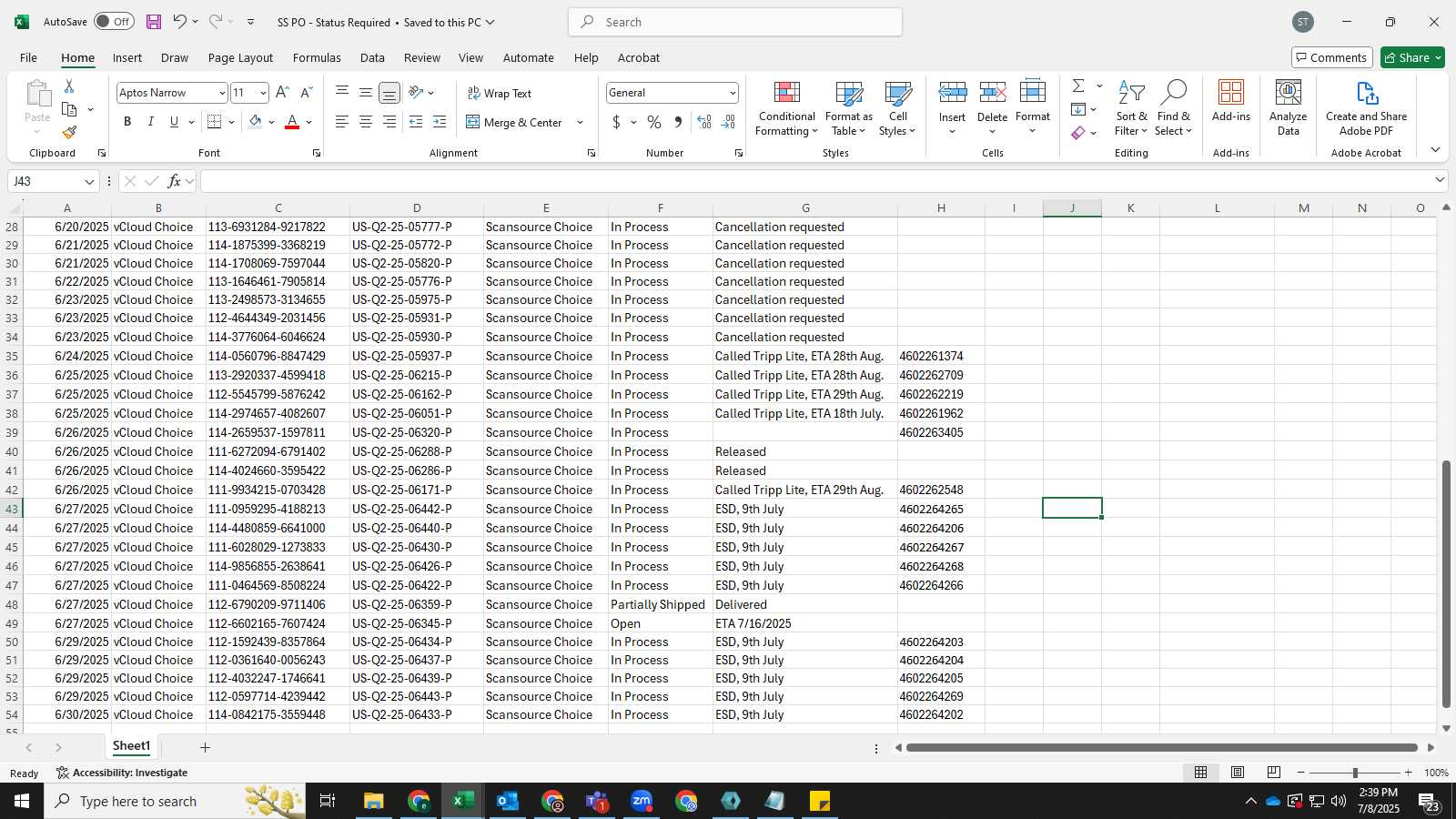Viewport: 1456px width, 819px height.
Task: Select the Cut scissors icon
Action: coord(69,86)
